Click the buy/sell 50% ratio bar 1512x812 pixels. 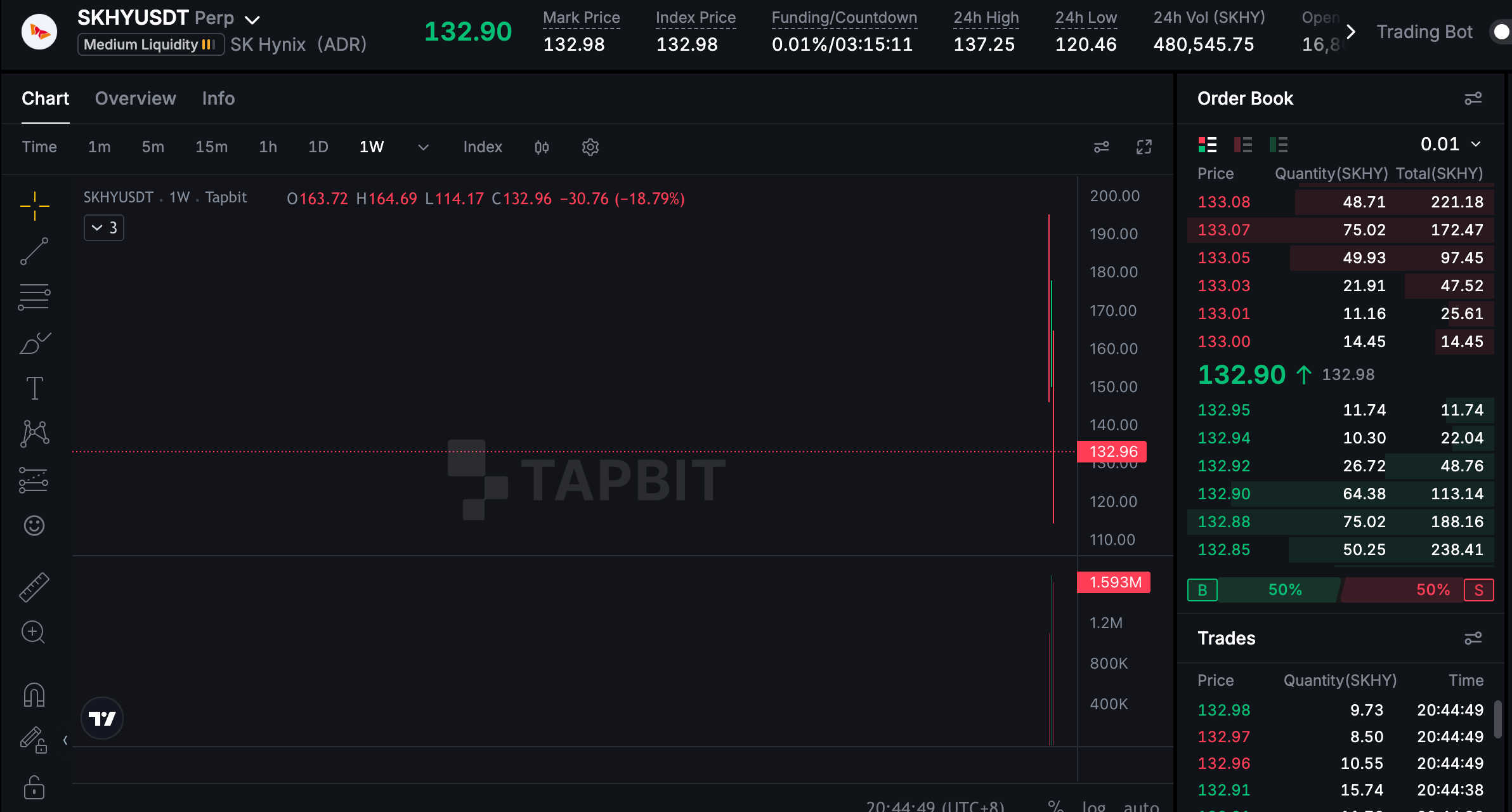(1341, 590)
